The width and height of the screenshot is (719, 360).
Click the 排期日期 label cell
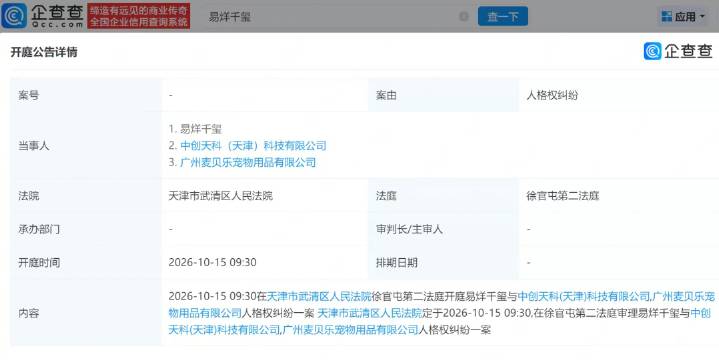443,262
